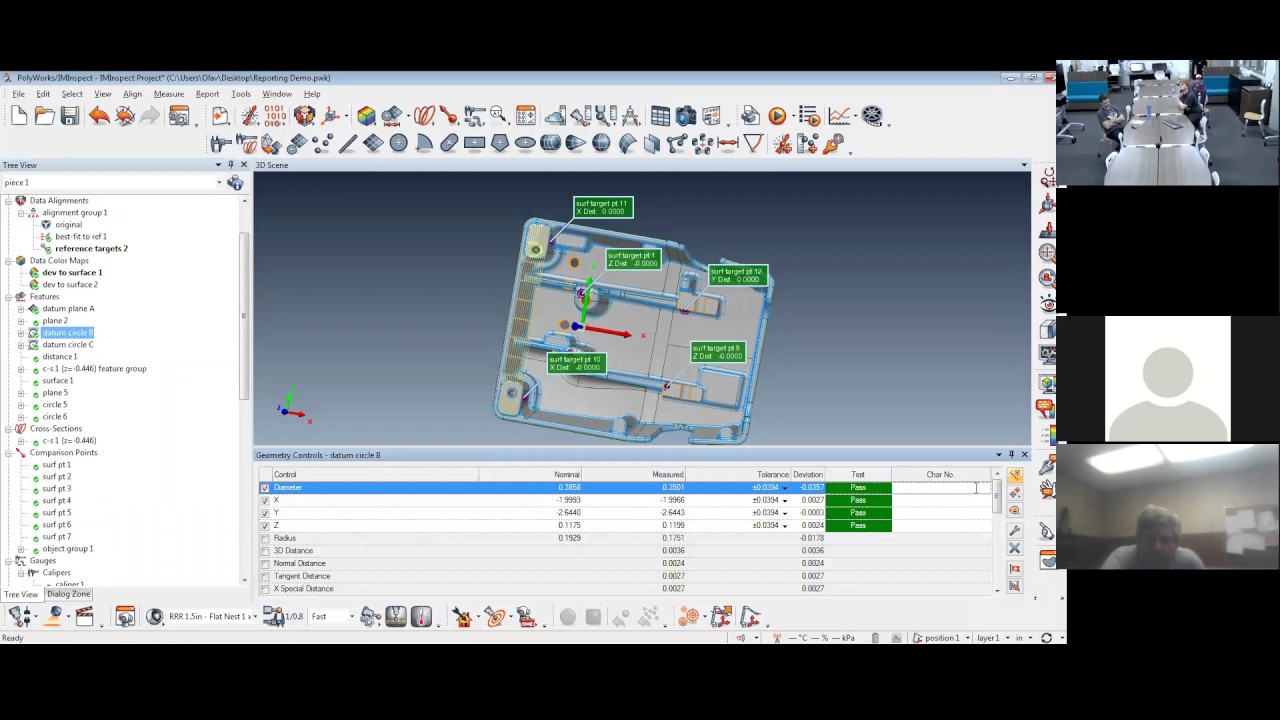Create a cone feature icon

(576, 144)
